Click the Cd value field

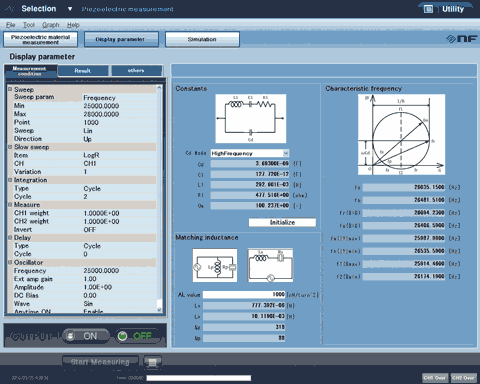250,164
